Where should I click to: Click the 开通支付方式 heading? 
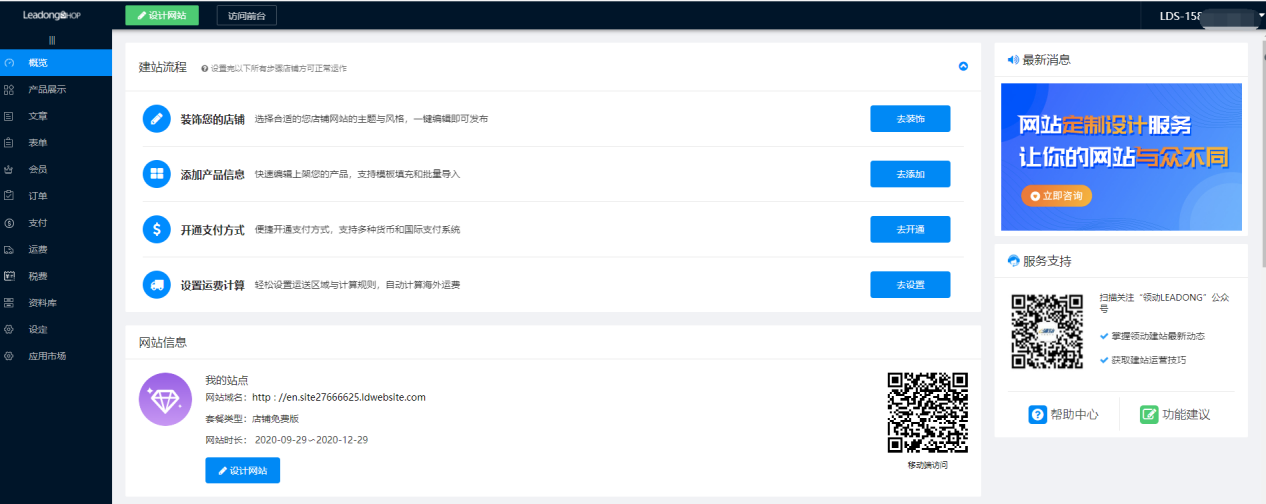[x=212, y=229]
